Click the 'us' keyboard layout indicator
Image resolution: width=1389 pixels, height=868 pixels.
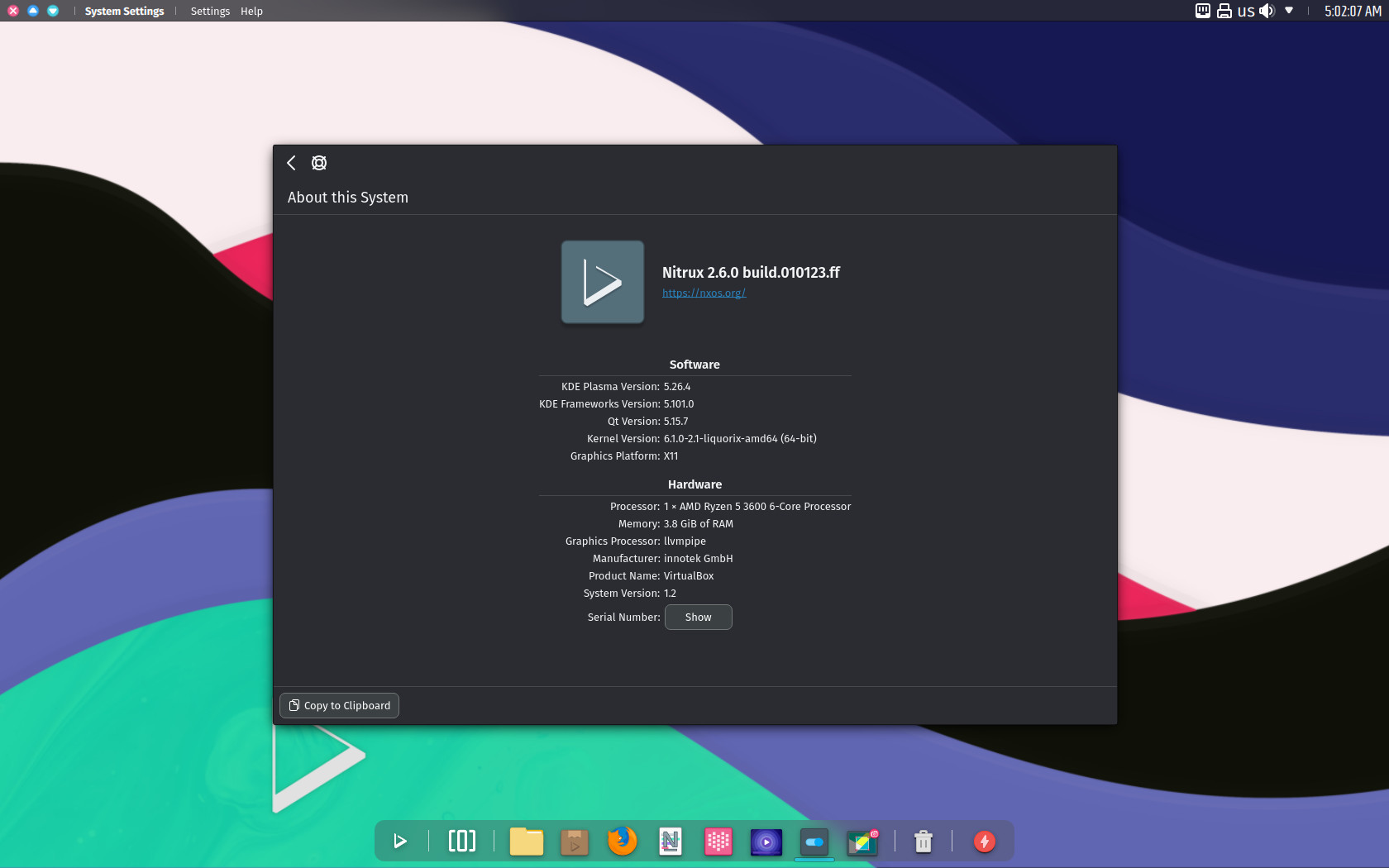pyautogui.click(x=1246, y=11)
